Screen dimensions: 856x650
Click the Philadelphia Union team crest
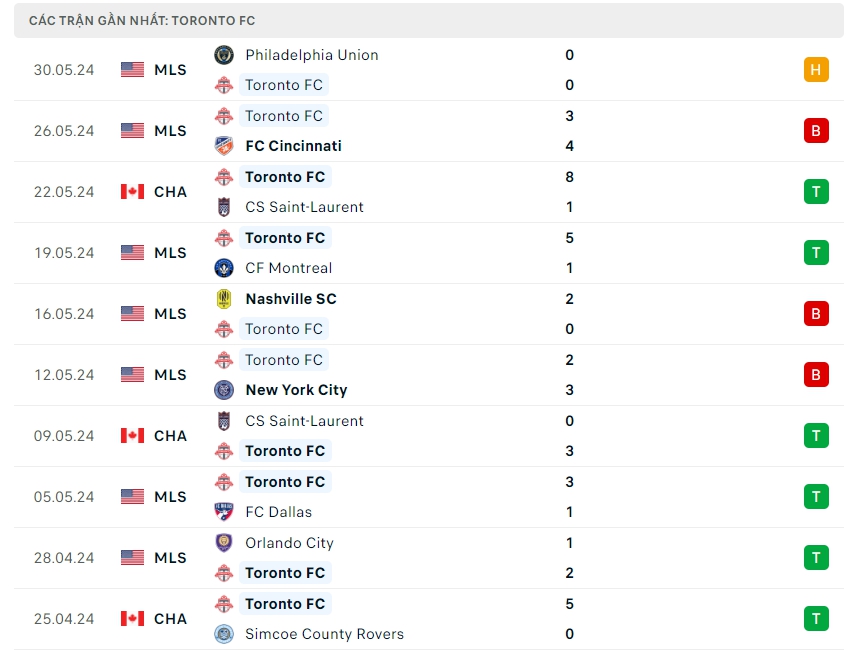point(224,55)
